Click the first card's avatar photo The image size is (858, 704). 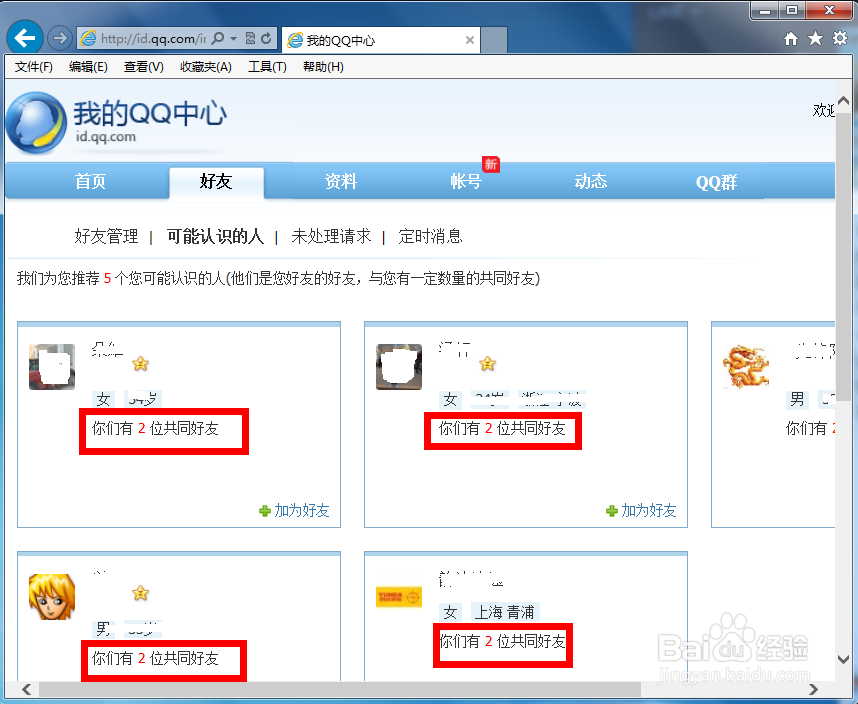tap(52, 366)
